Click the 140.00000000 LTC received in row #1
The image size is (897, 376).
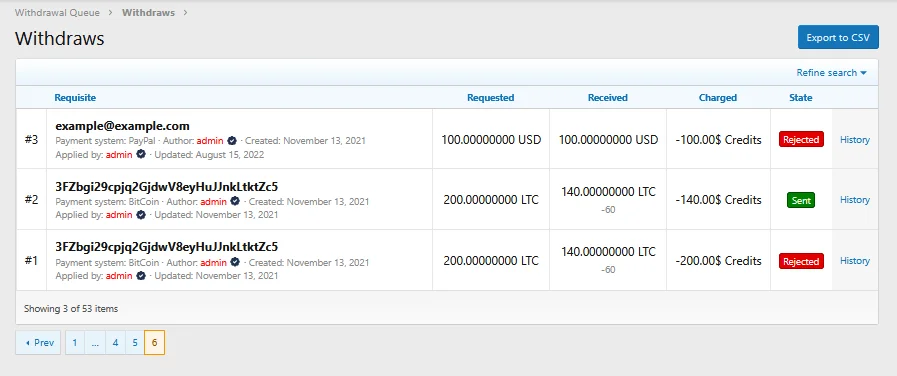(608, 251)
